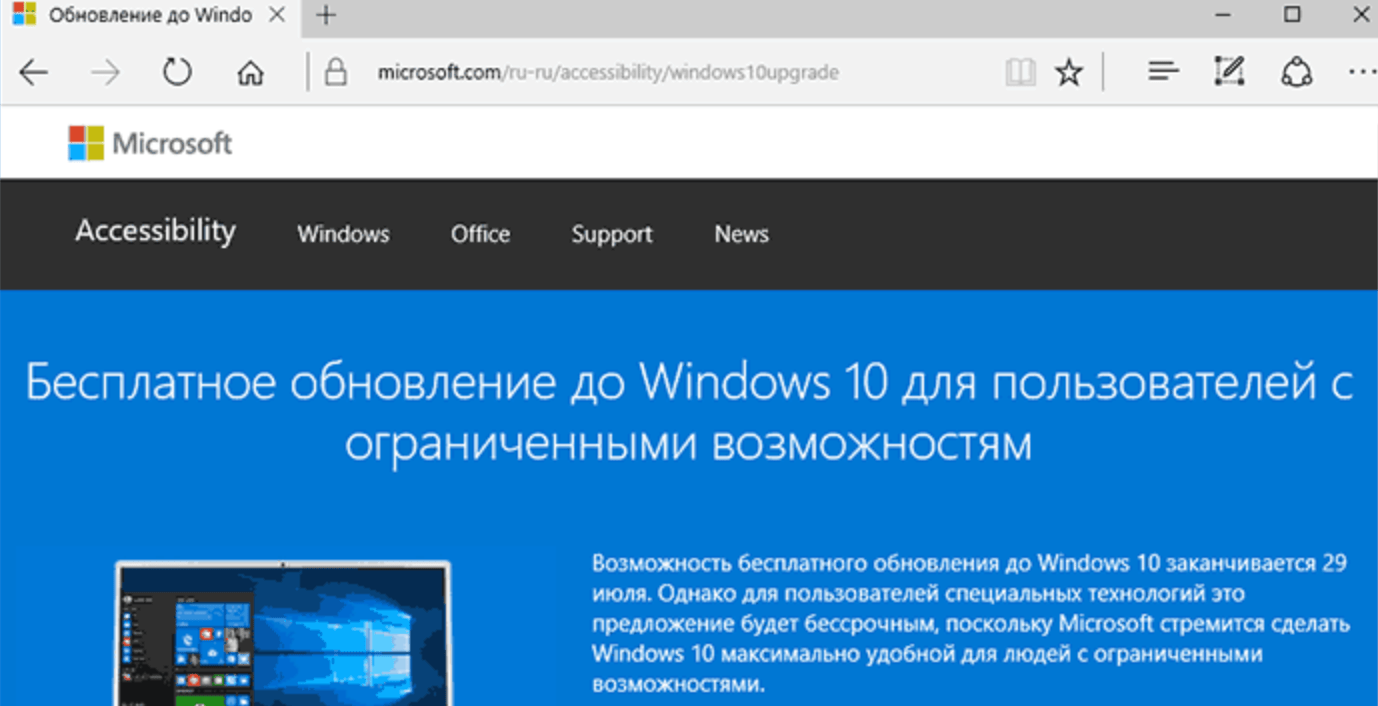Open the More actions ellipsis menu
The image size is (1378, 706).
1361,72
